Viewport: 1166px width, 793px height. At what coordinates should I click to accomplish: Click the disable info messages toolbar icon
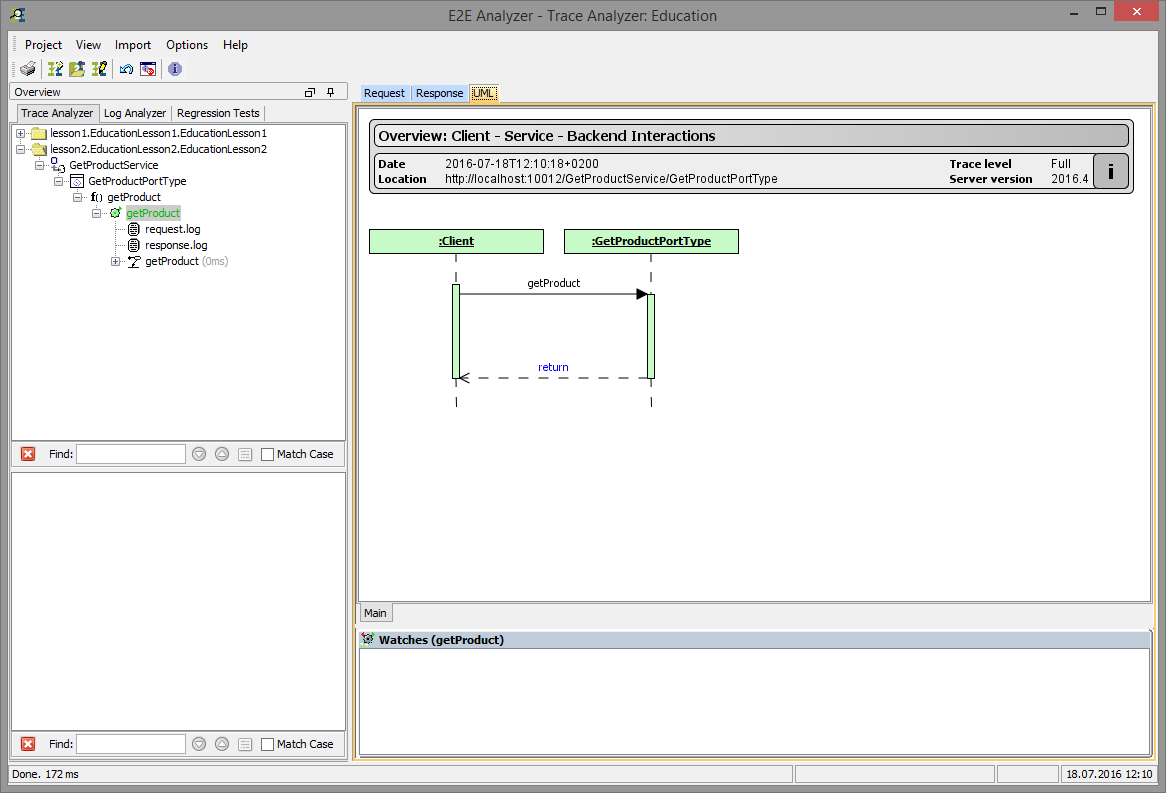148,69
